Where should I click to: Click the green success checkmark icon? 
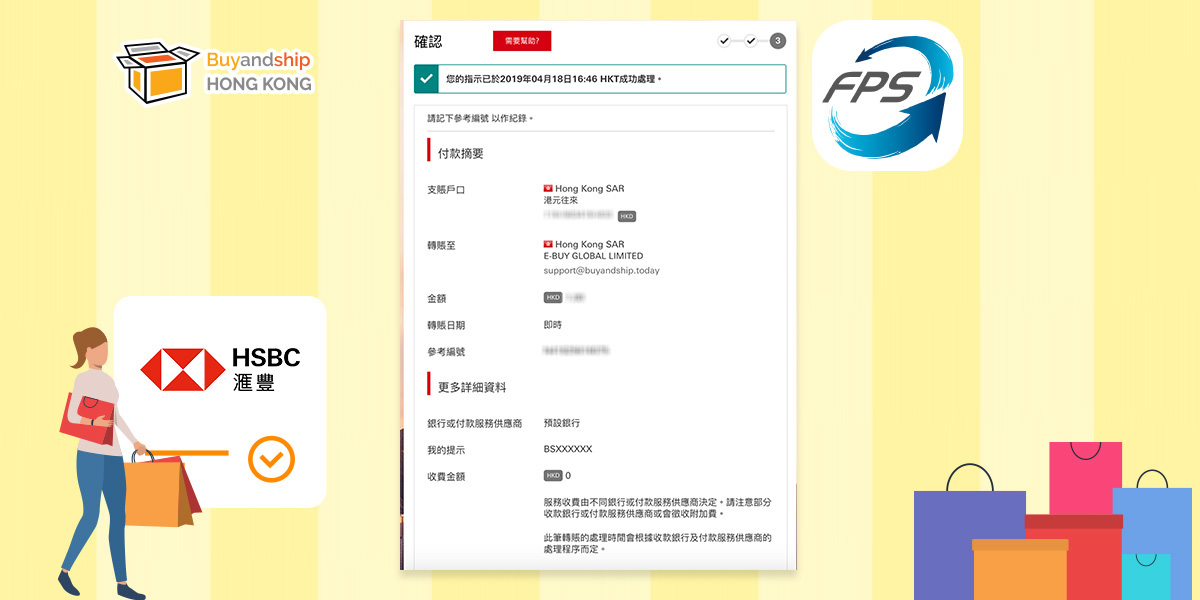427,79
